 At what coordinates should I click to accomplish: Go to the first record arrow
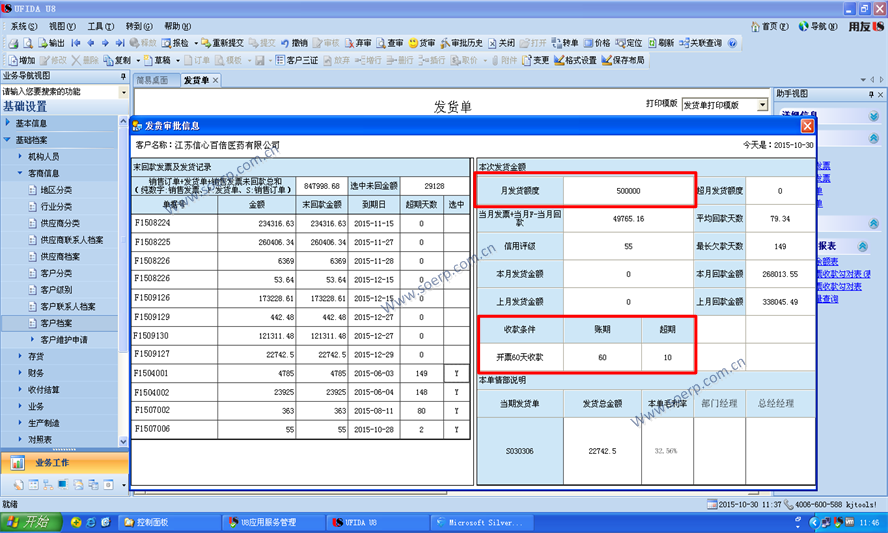coord(76,43)
